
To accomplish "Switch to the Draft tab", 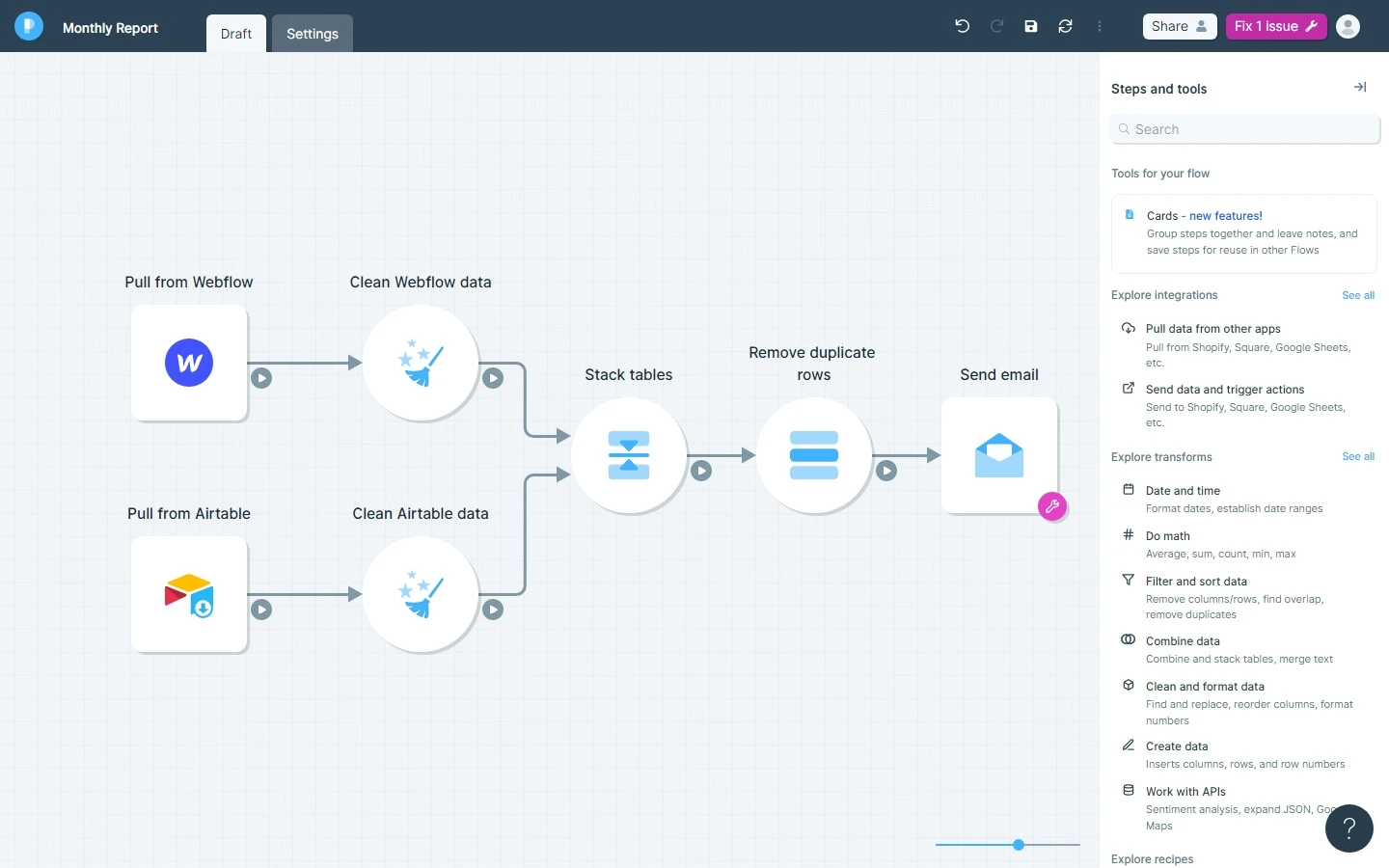I will coord(236,34).
